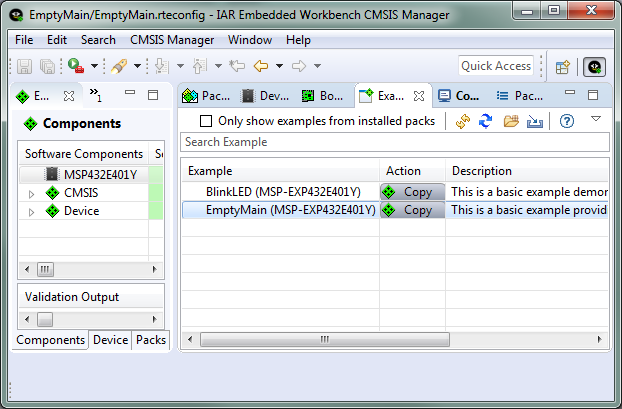Click the back navigation arrow in toolbar
The image size is (622, 409).
[x=260, y=66]
